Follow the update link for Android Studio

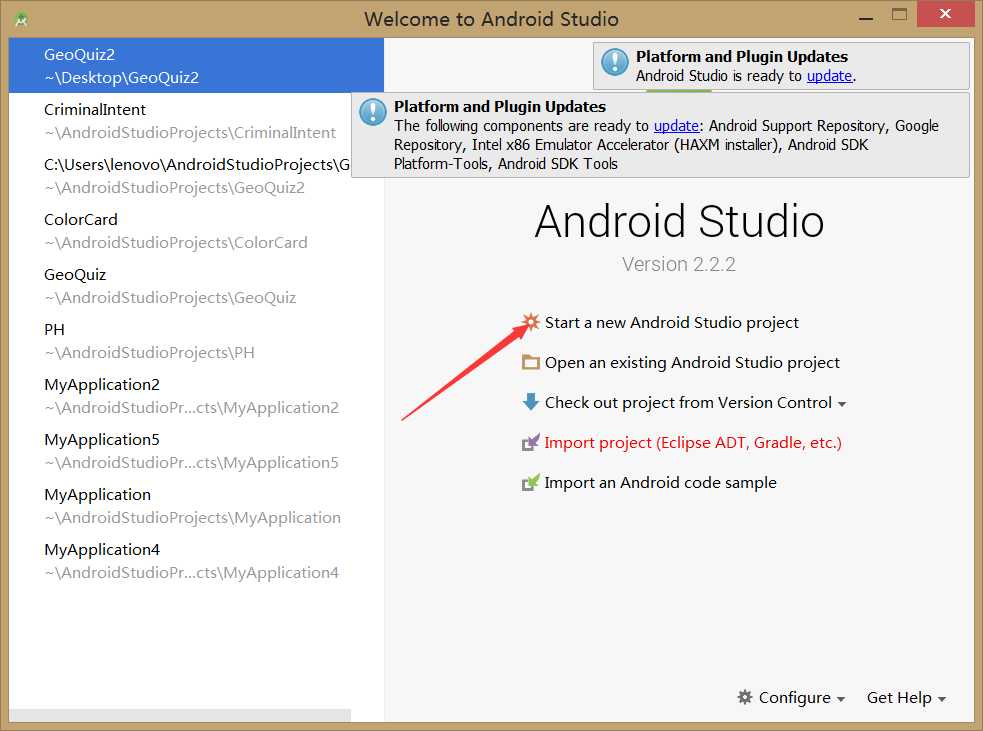click(x=829, y=76)
